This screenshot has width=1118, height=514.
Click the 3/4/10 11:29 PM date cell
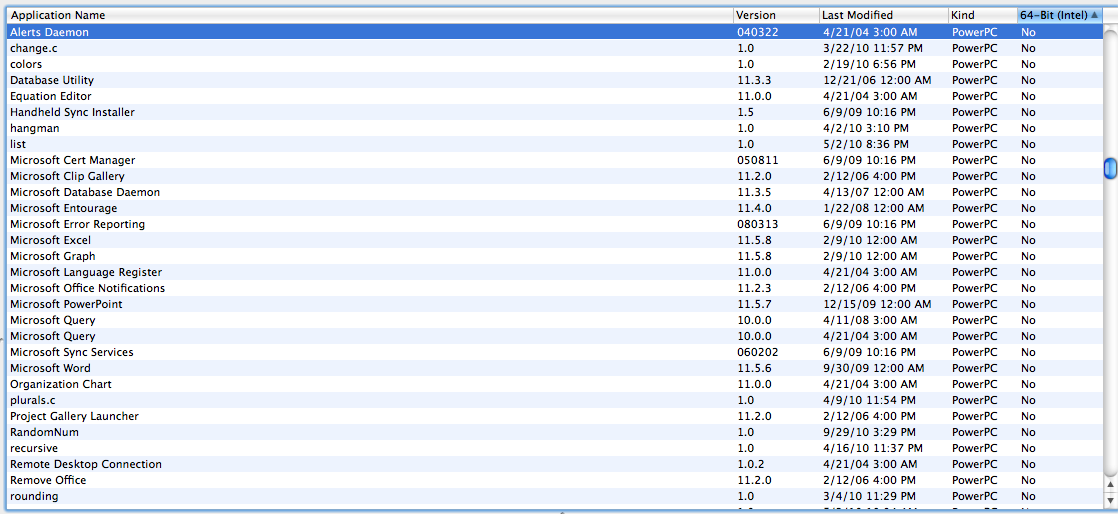point(869,496)
